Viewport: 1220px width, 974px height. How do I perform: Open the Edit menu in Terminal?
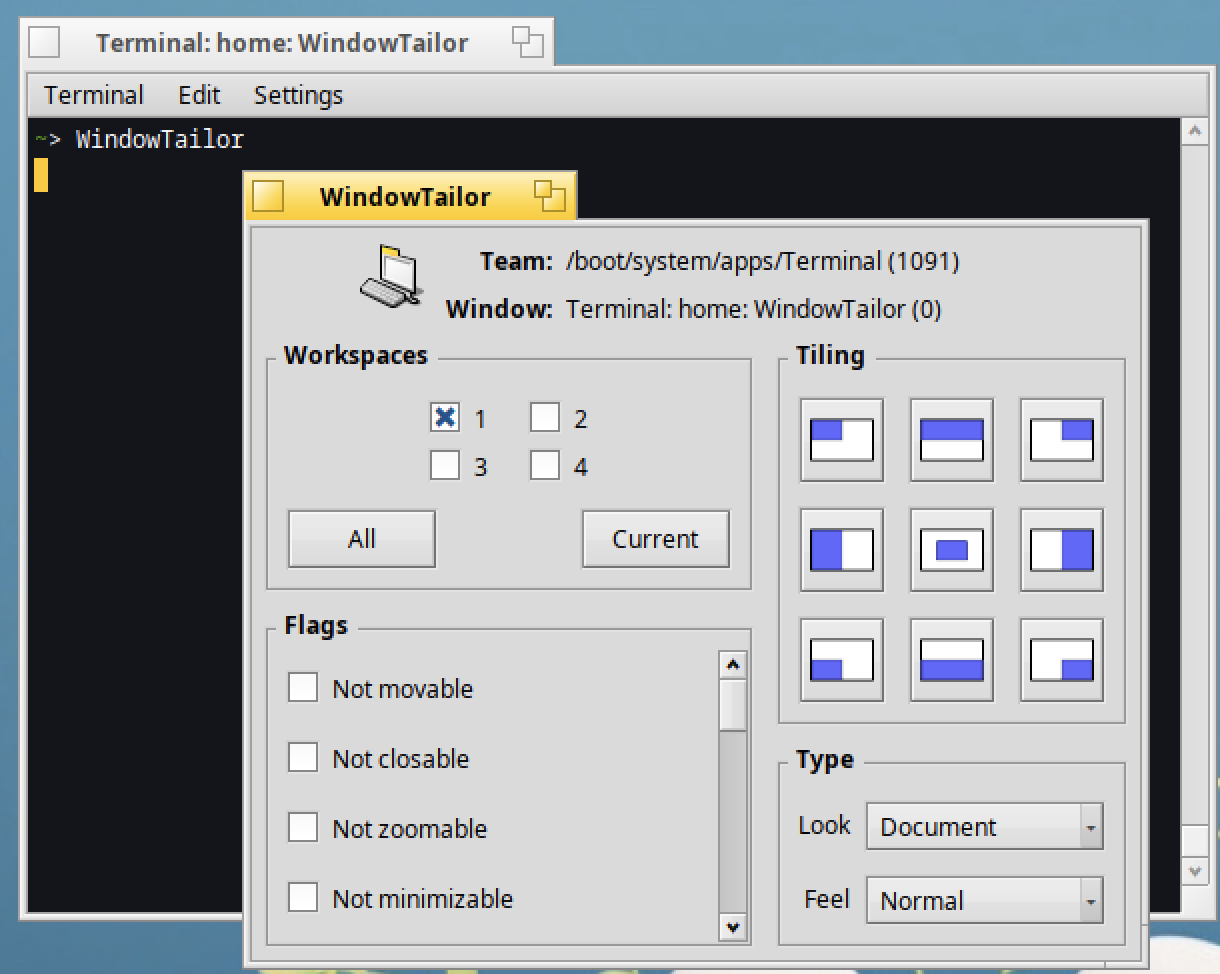199,95
